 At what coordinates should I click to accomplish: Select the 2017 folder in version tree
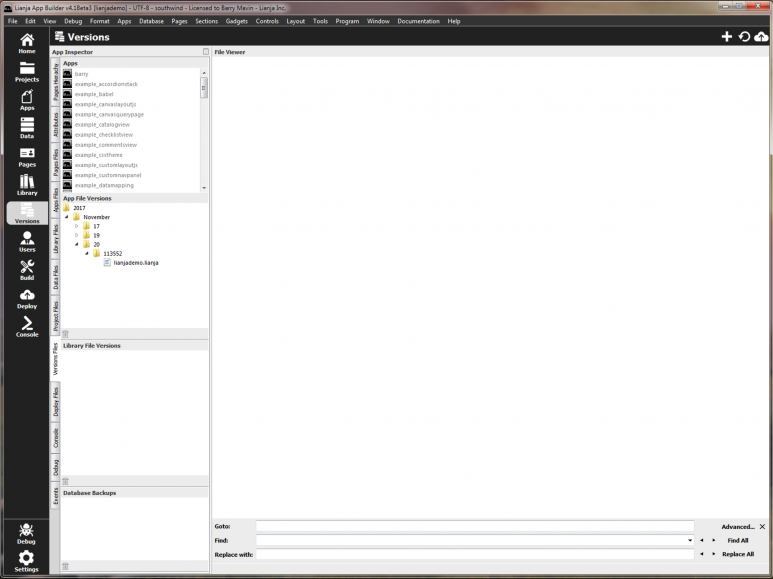tap(79, 208)
